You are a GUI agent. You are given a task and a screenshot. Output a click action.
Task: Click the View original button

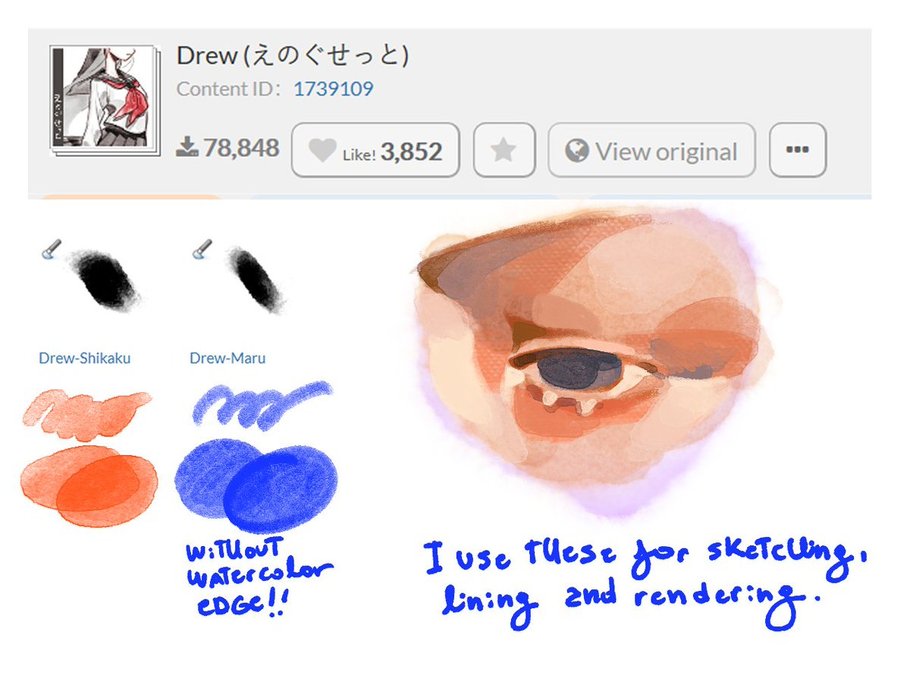pyautogui.click(x=651, y=150)
